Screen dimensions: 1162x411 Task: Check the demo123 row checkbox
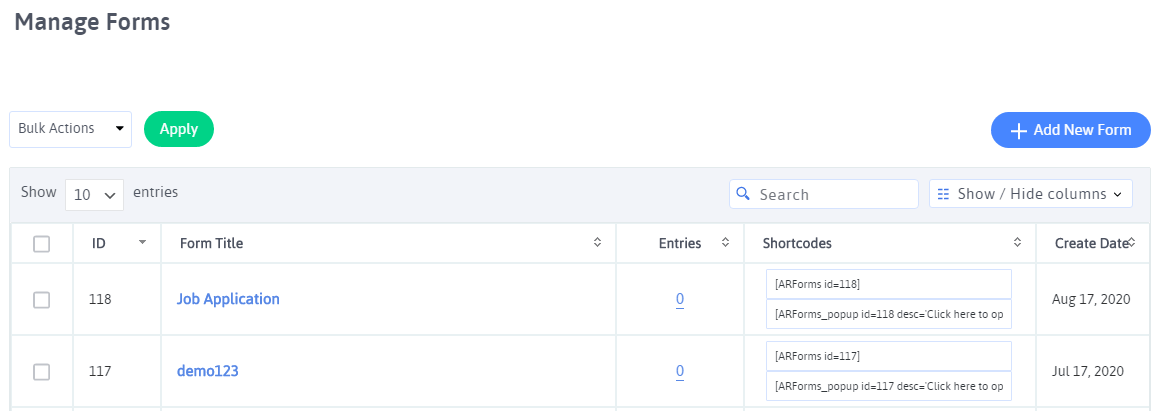point(42,372)
